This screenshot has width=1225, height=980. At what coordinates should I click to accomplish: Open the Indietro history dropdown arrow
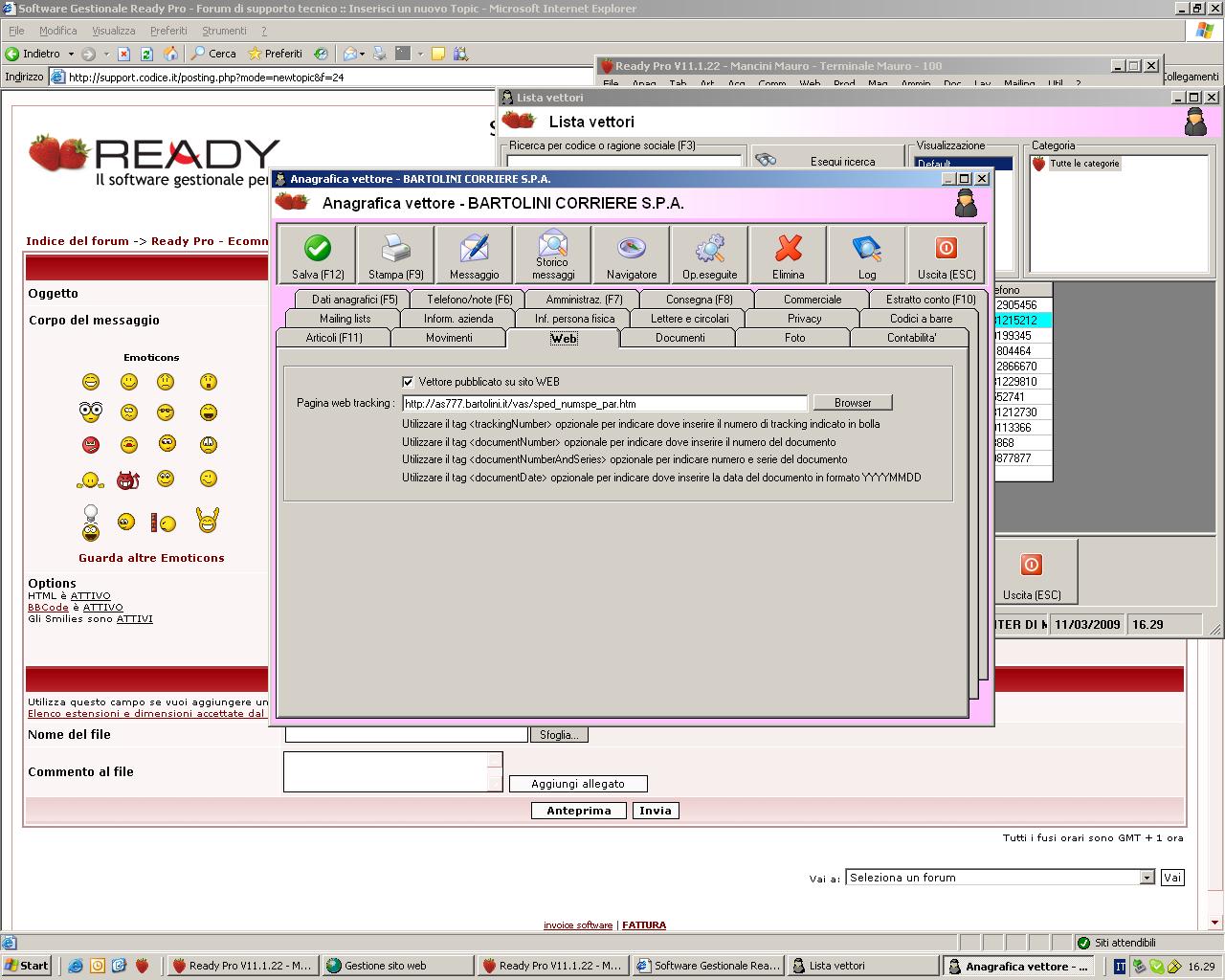(71, 54)
